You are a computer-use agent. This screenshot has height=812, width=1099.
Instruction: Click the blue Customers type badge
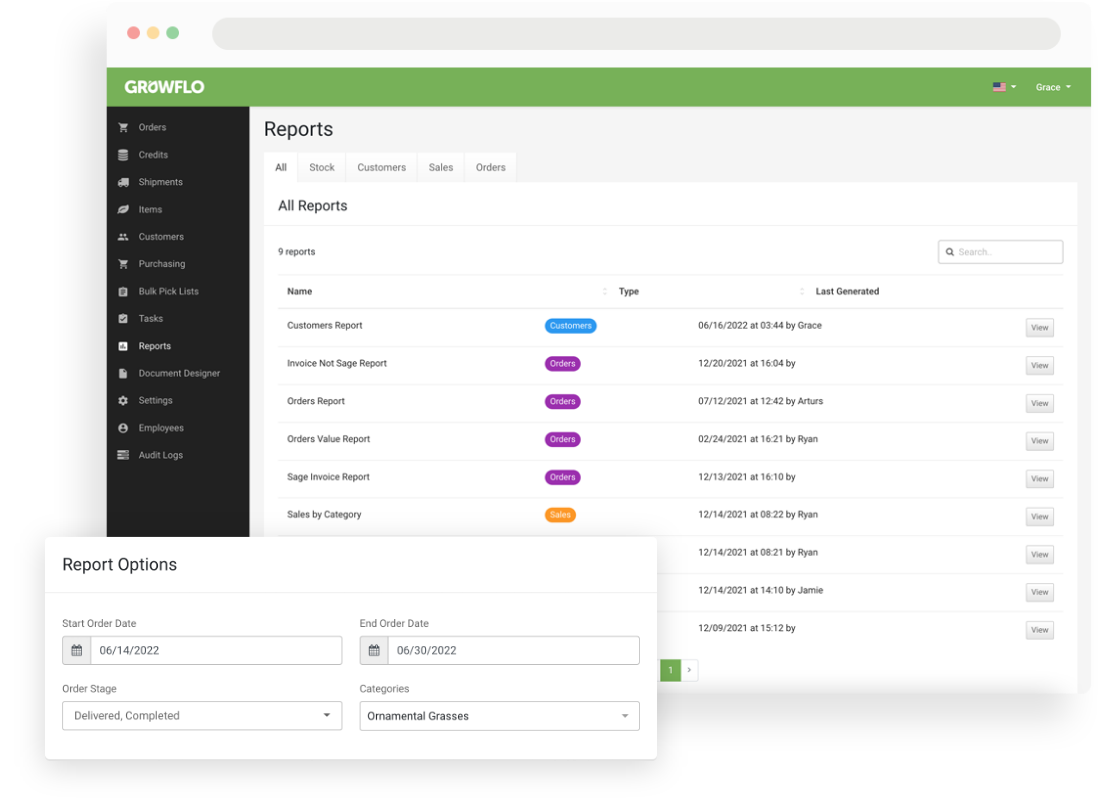pyautogui.click(x=571, y=326)
